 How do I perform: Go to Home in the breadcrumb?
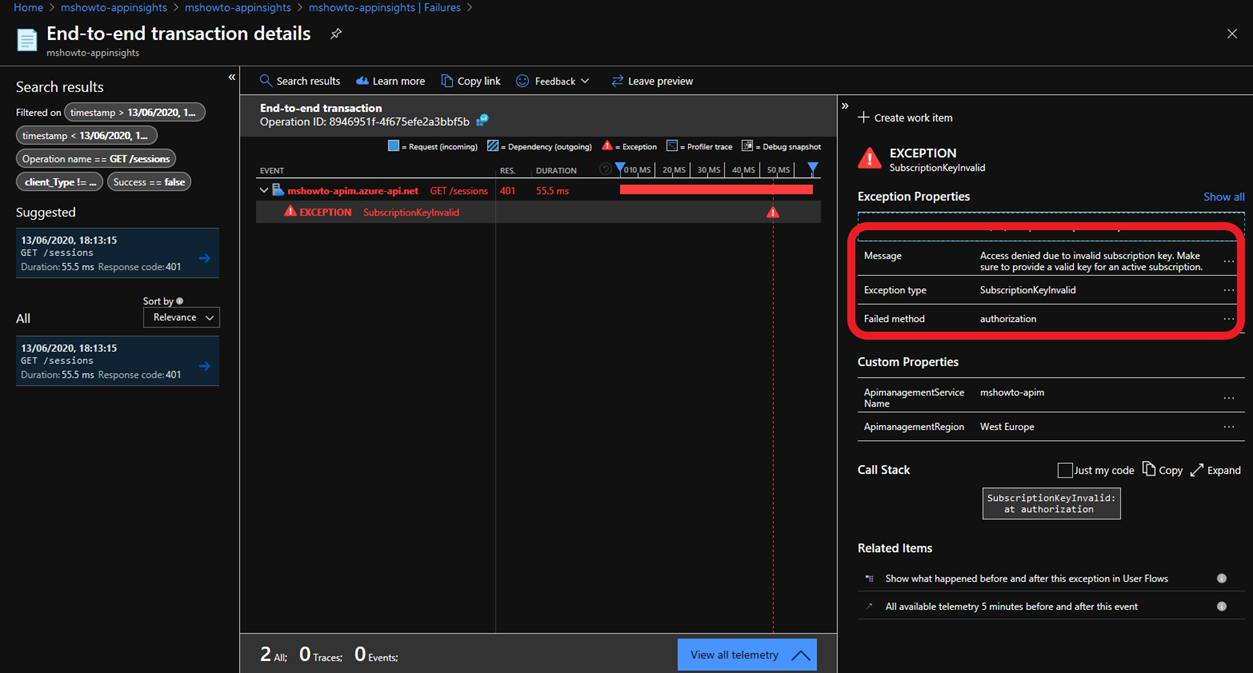coord(28,7)
